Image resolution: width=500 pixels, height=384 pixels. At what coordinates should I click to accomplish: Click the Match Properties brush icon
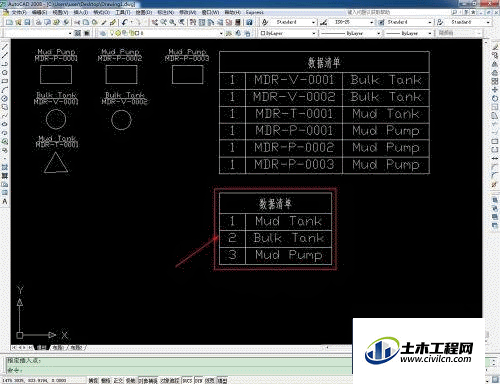[x=113, y=22]
